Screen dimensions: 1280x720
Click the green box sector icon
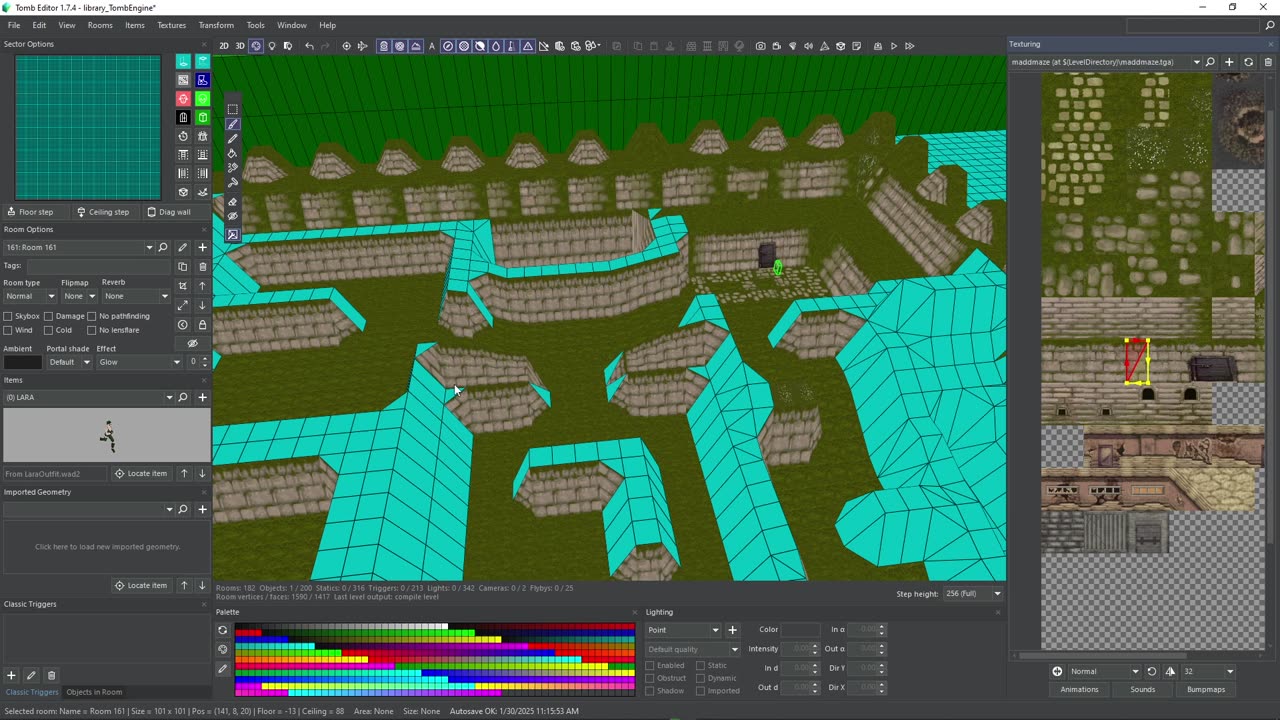point(202,117)
